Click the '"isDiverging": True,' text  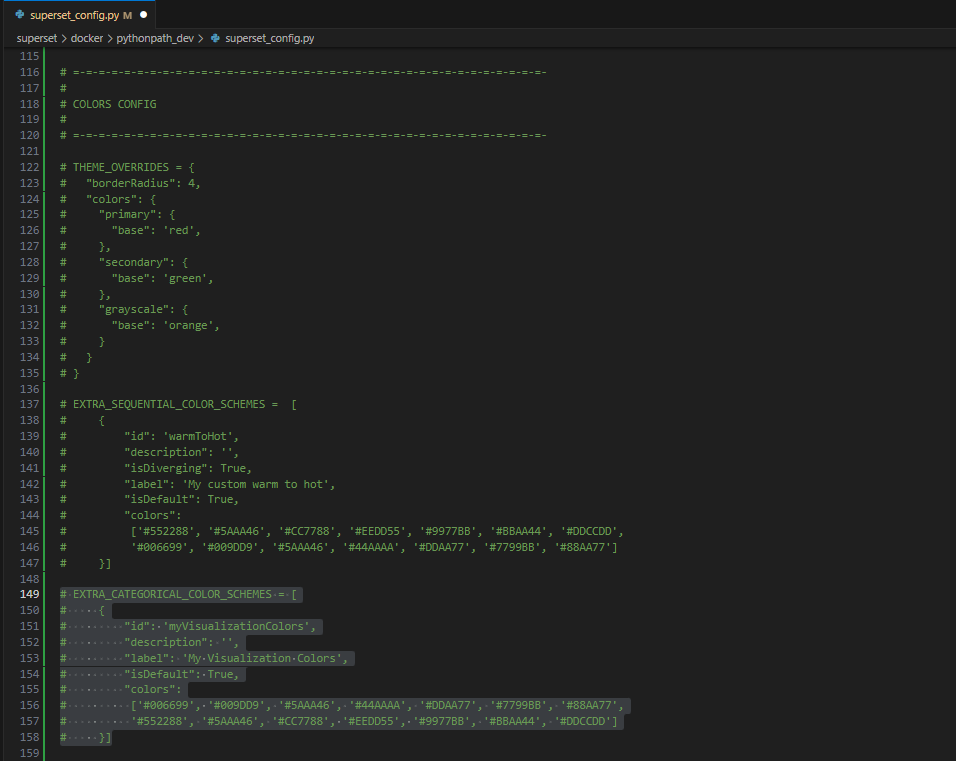point(188,468)
